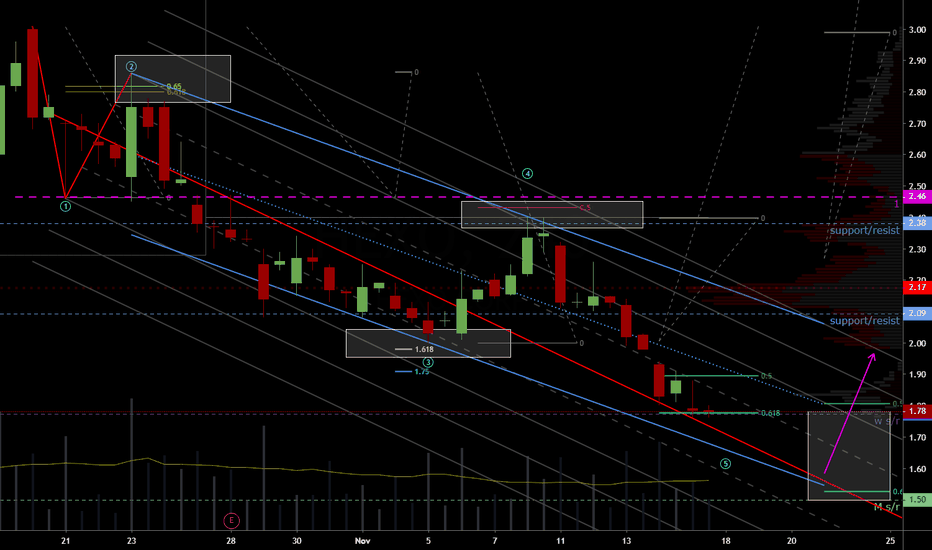Click the circled wave 3 label

[x=428, y=362]
